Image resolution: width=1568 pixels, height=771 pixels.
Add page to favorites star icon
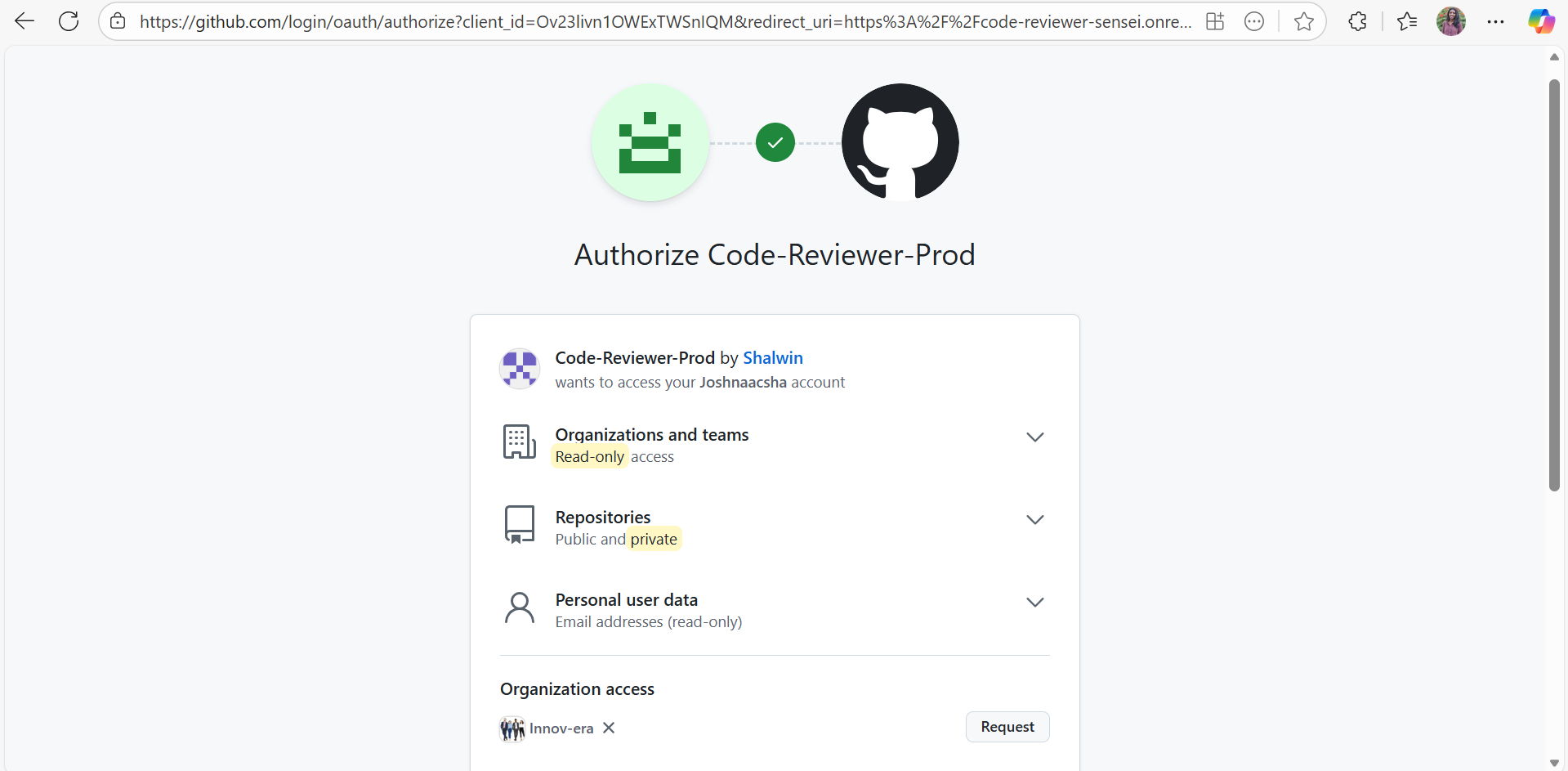click(1304, 21)
